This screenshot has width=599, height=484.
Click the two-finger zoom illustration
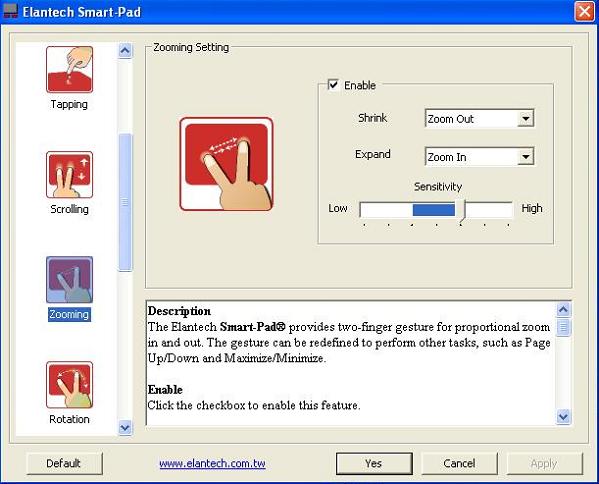coord(226,164)
